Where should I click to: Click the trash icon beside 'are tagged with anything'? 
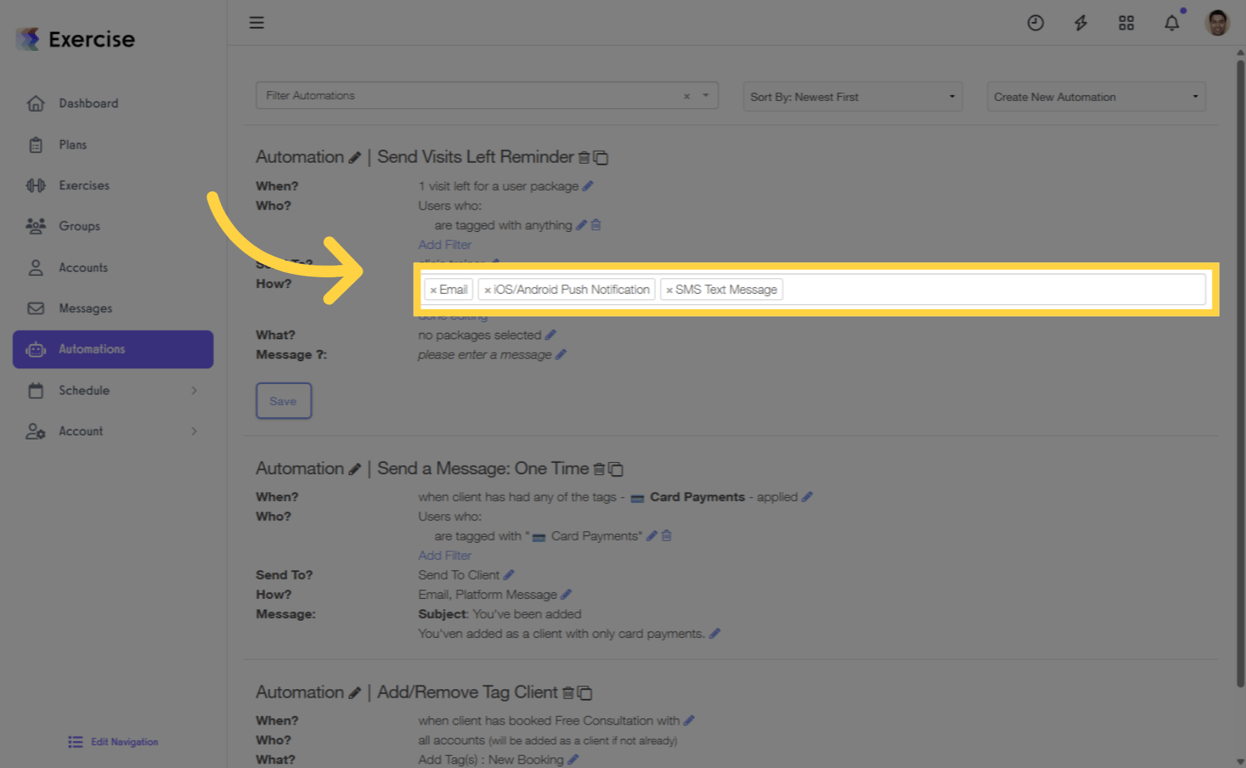[596, 225]
